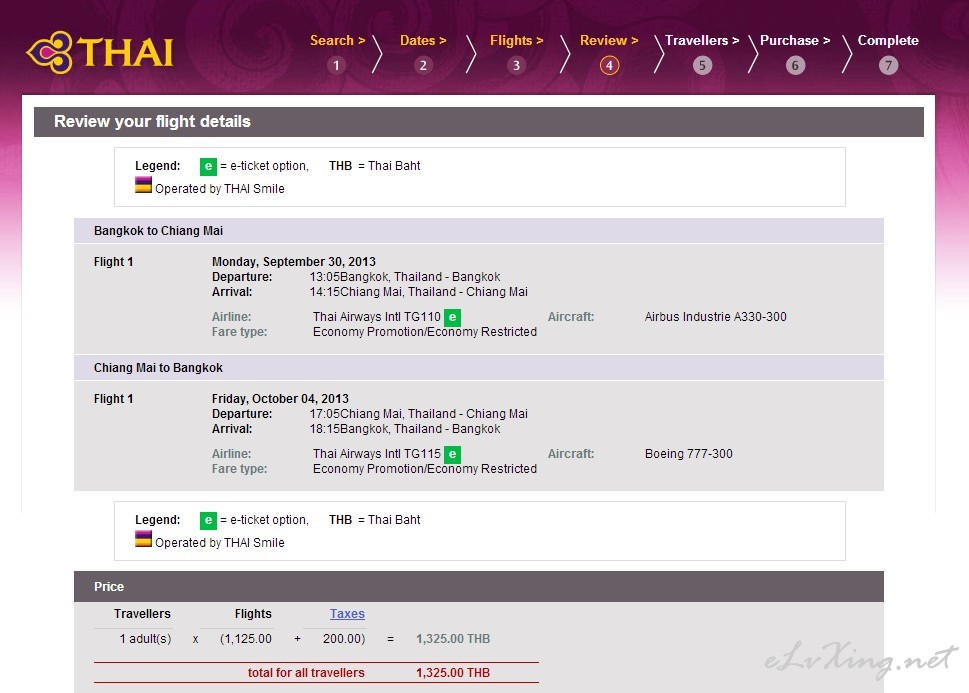Click the flight fare value 1,125.00
The width and height of the screenshot is (969, 693).
(248, 639)
